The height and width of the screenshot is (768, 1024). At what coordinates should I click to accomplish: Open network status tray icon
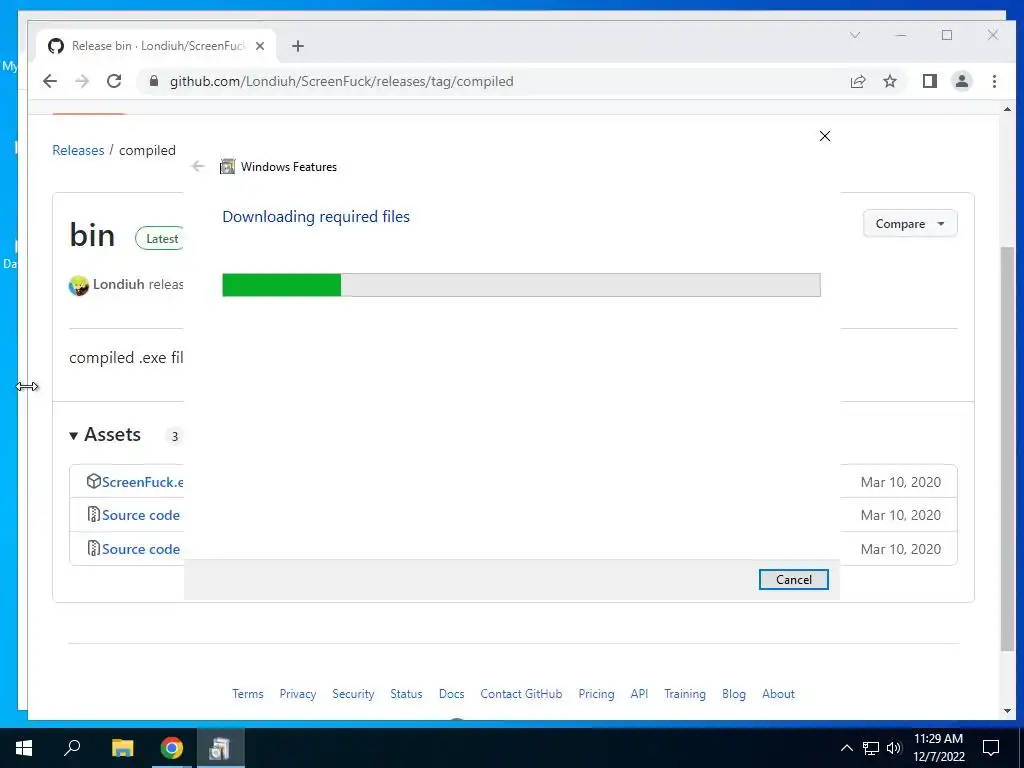[x=871, y=748]
